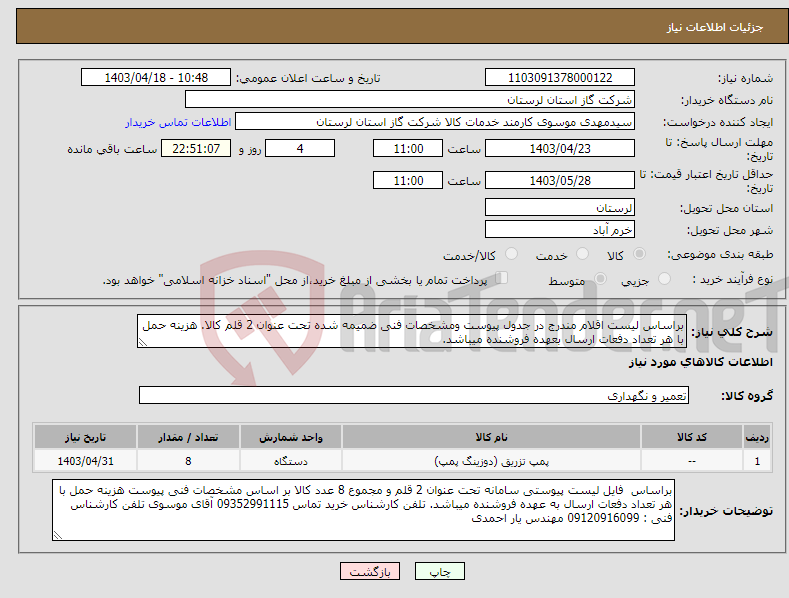Screen dimensions: 789x598
Task: Click the واحد شمارش column header
Action: pyautogui.click(x=291, y=437)
